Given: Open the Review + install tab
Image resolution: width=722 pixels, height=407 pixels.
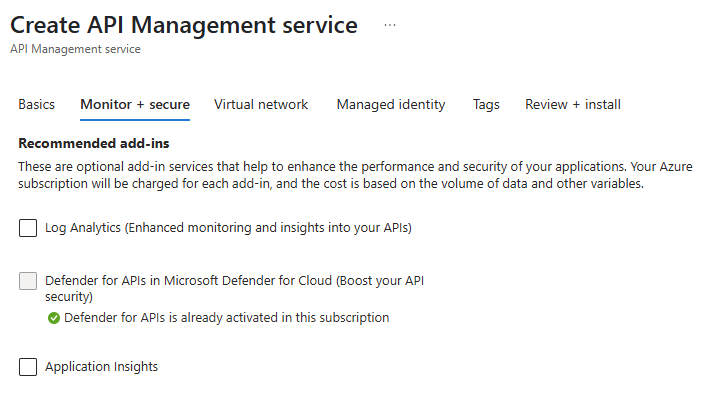Looking at the screenshot, I should (573, 105).
